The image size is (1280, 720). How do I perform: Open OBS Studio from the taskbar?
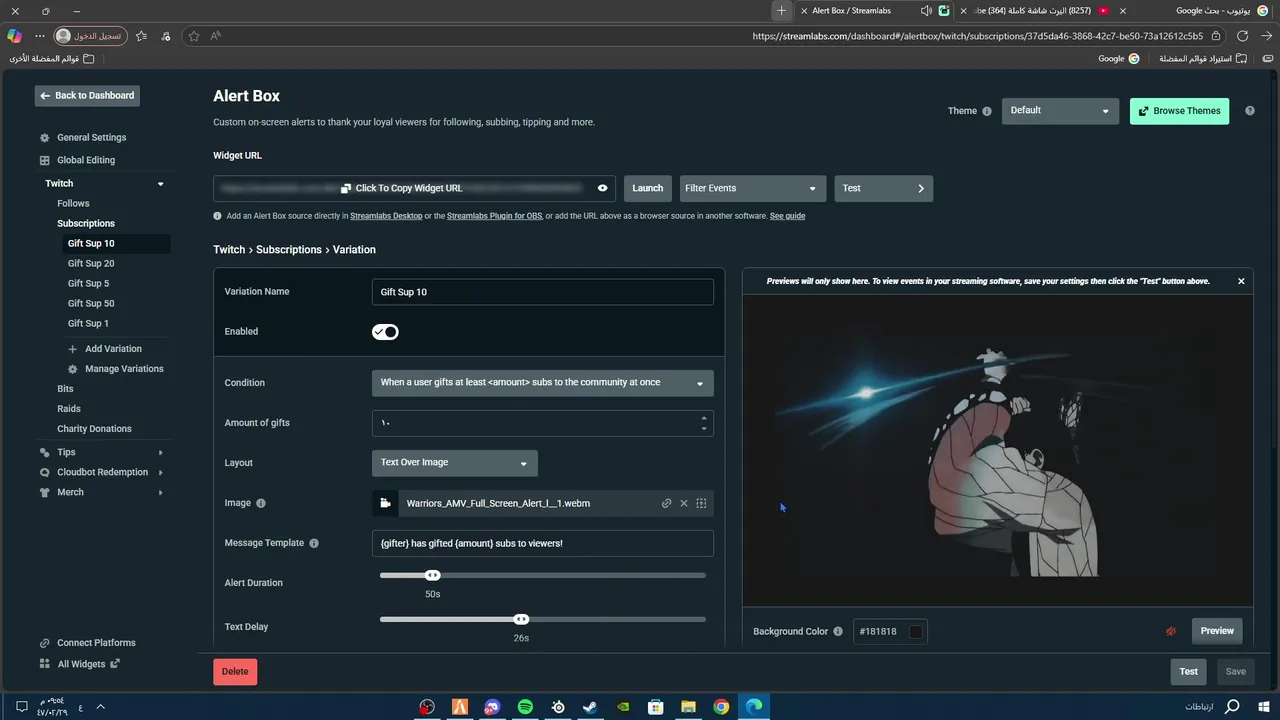[x=427, y=707]
